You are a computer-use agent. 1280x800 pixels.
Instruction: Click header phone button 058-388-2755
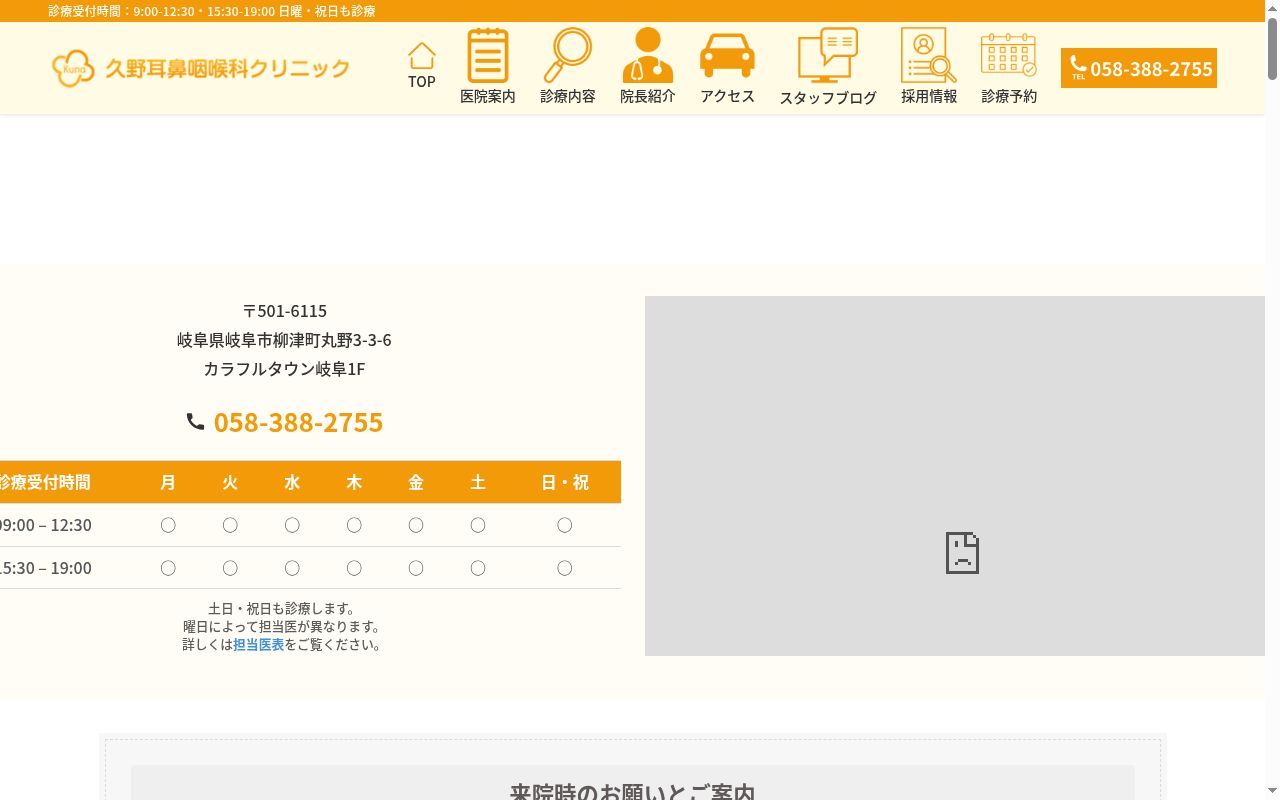pyautogui.click(x=1139, y=68)
